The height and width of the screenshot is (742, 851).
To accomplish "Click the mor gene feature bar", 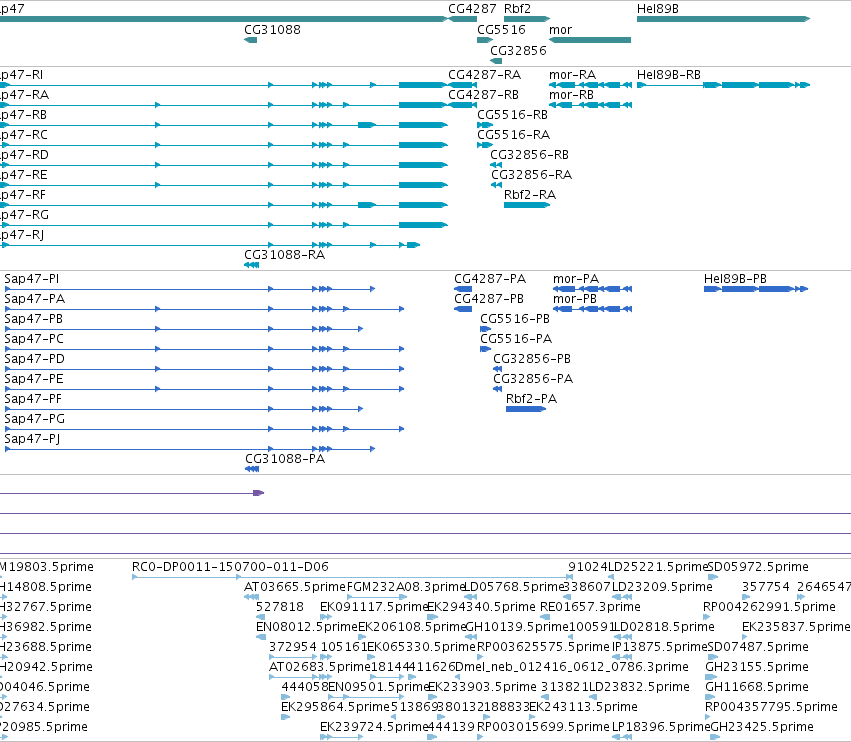I will [590, 40].
